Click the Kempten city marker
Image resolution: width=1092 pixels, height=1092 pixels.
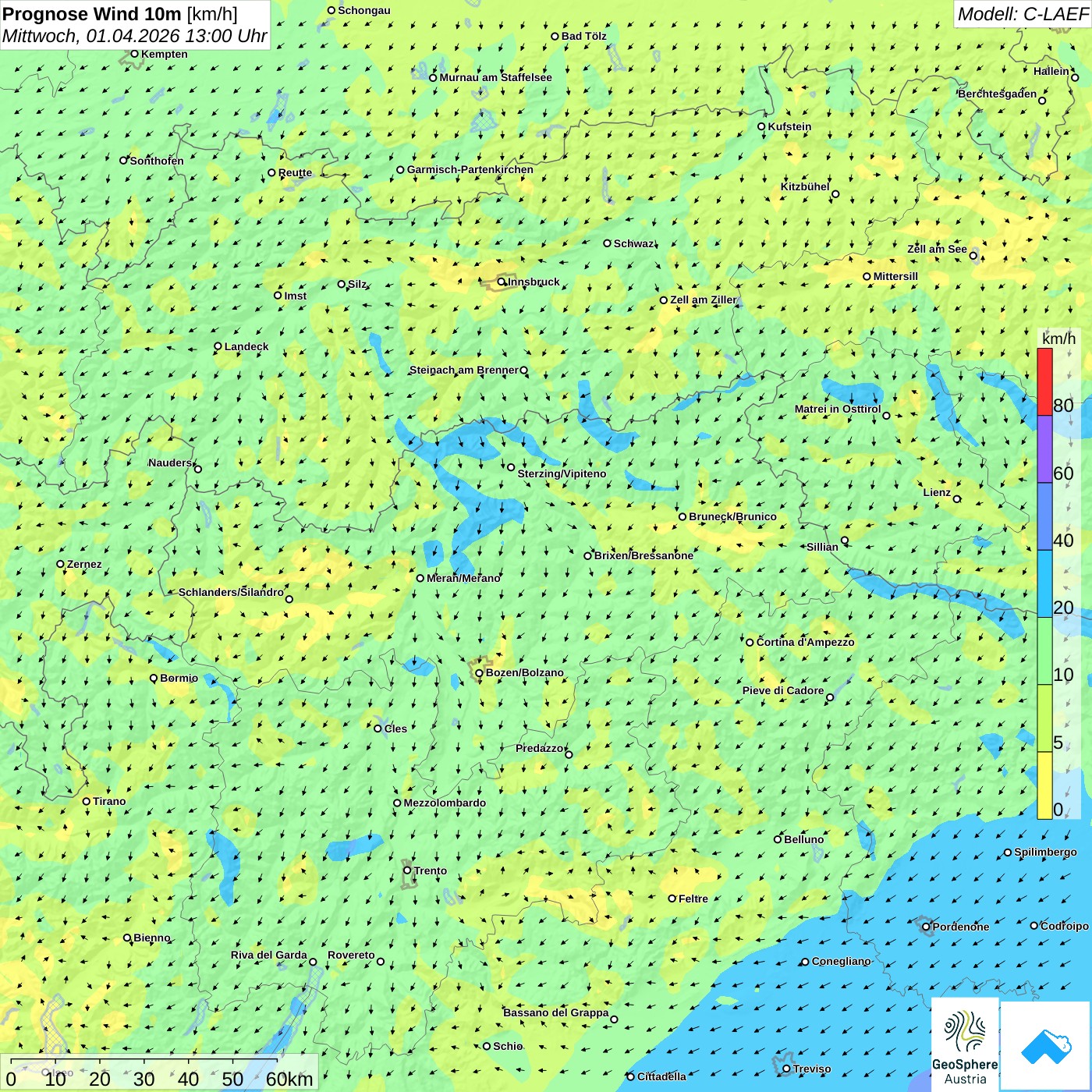[x=134, y=54]
